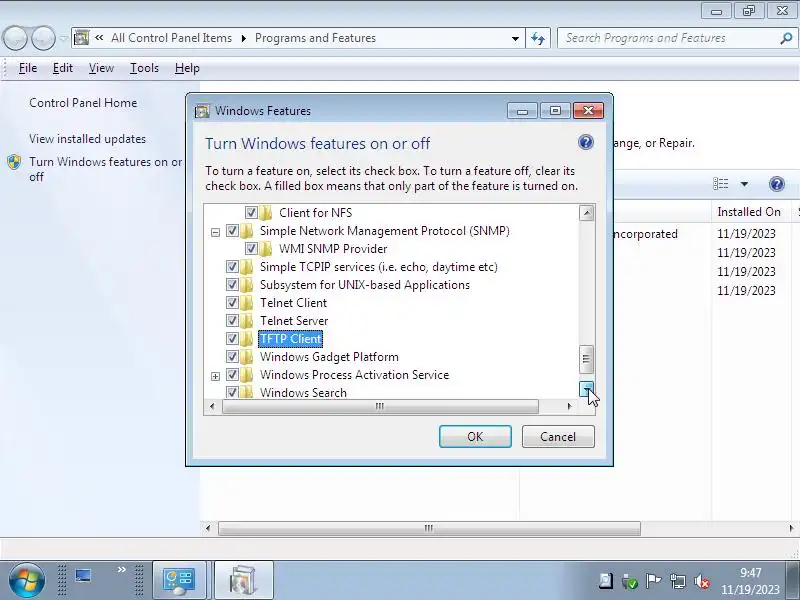The height and width of the screenshot is (600, 800).
Task: Click the Control Panel address bar icon
Action: point(82,38)
